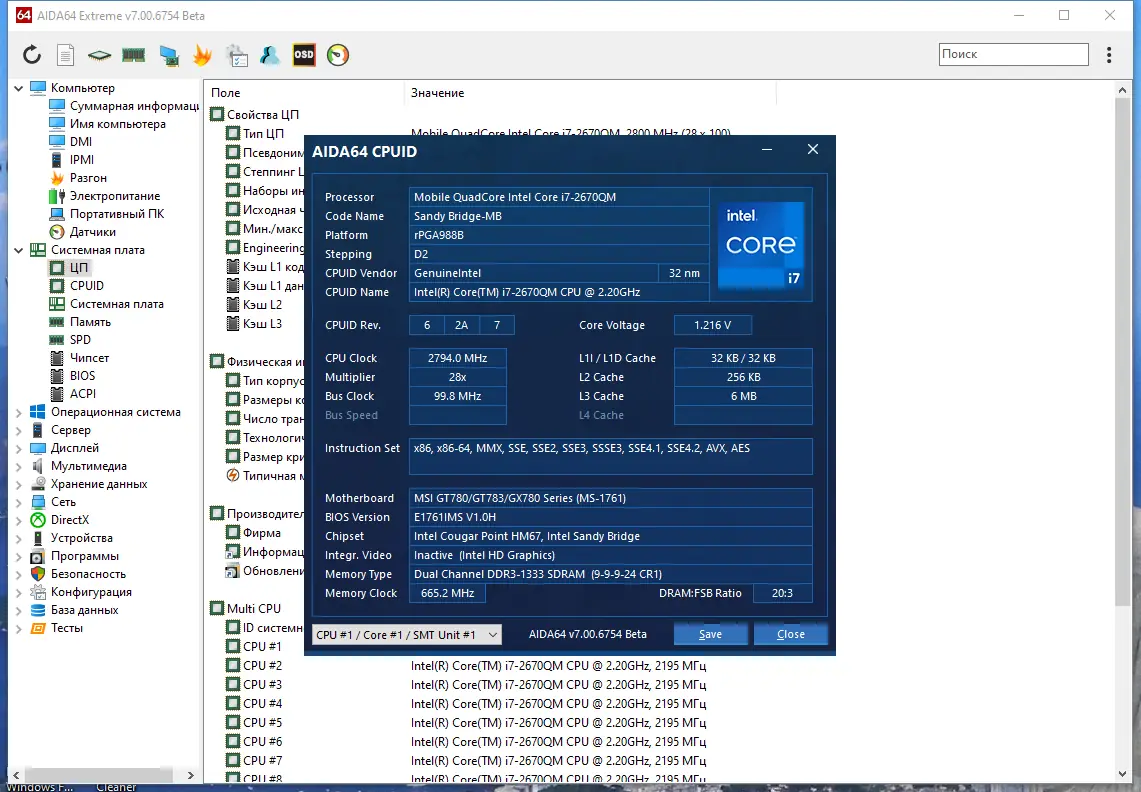Select the Кэш L2 row
Screen dimensions: 1141x792
pos(254,304)
